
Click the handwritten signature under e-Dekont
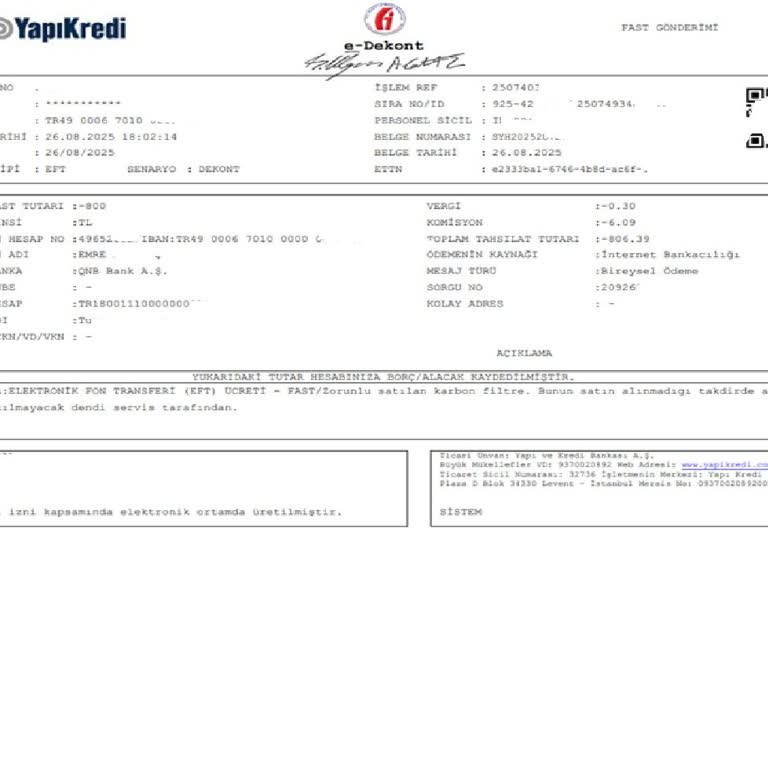point(384,65)
